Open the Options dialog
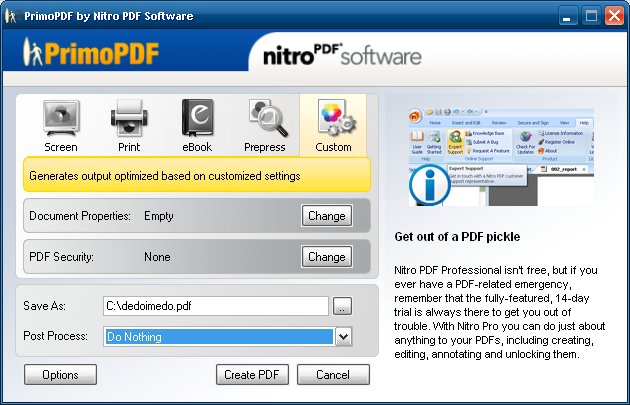630x405 pixels. point(60,375)
